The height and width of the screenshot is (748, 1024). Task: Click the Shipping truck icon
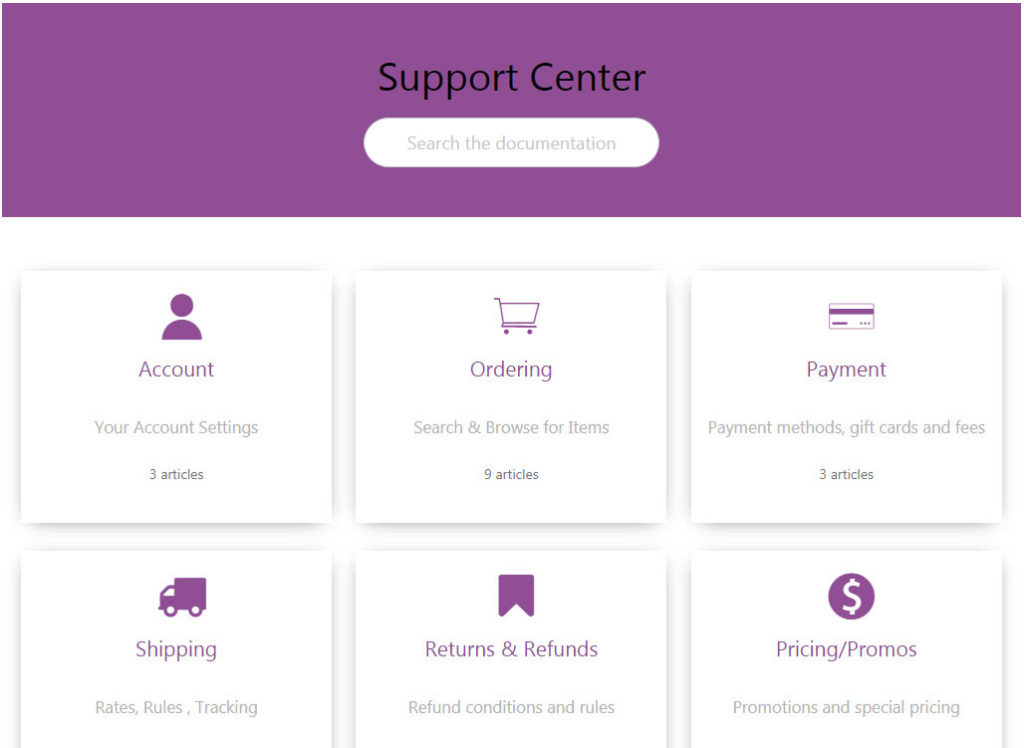pyautogui.click(x=182, y=596)
